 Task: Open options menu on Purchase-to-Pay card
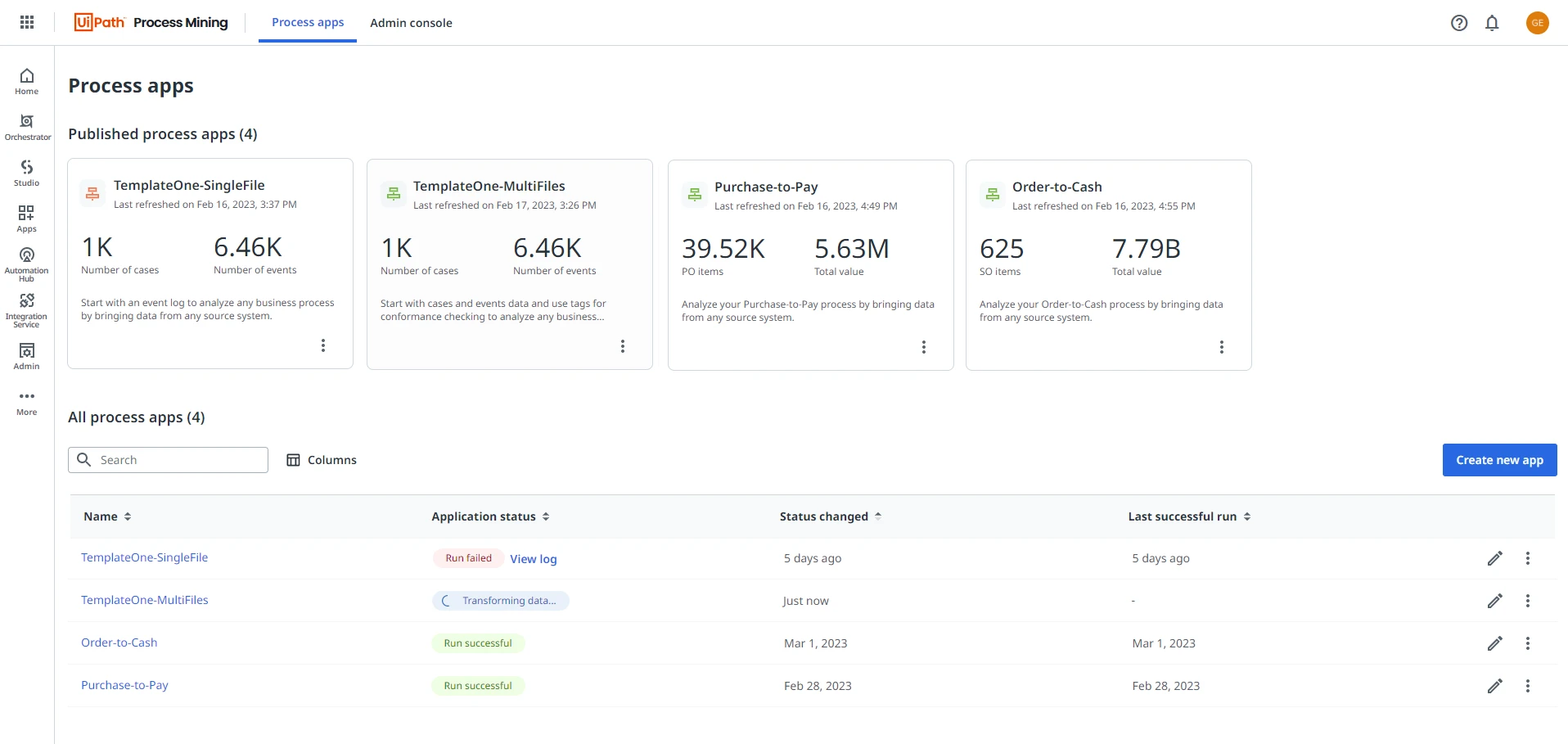click(924, 347)
